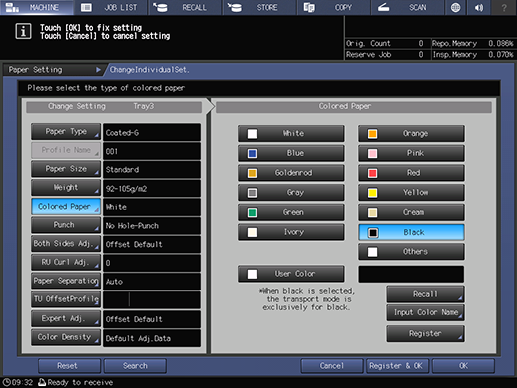Click the question mark help icon
The height and width of the screenshot is (388, 517).
coord(504,7)
